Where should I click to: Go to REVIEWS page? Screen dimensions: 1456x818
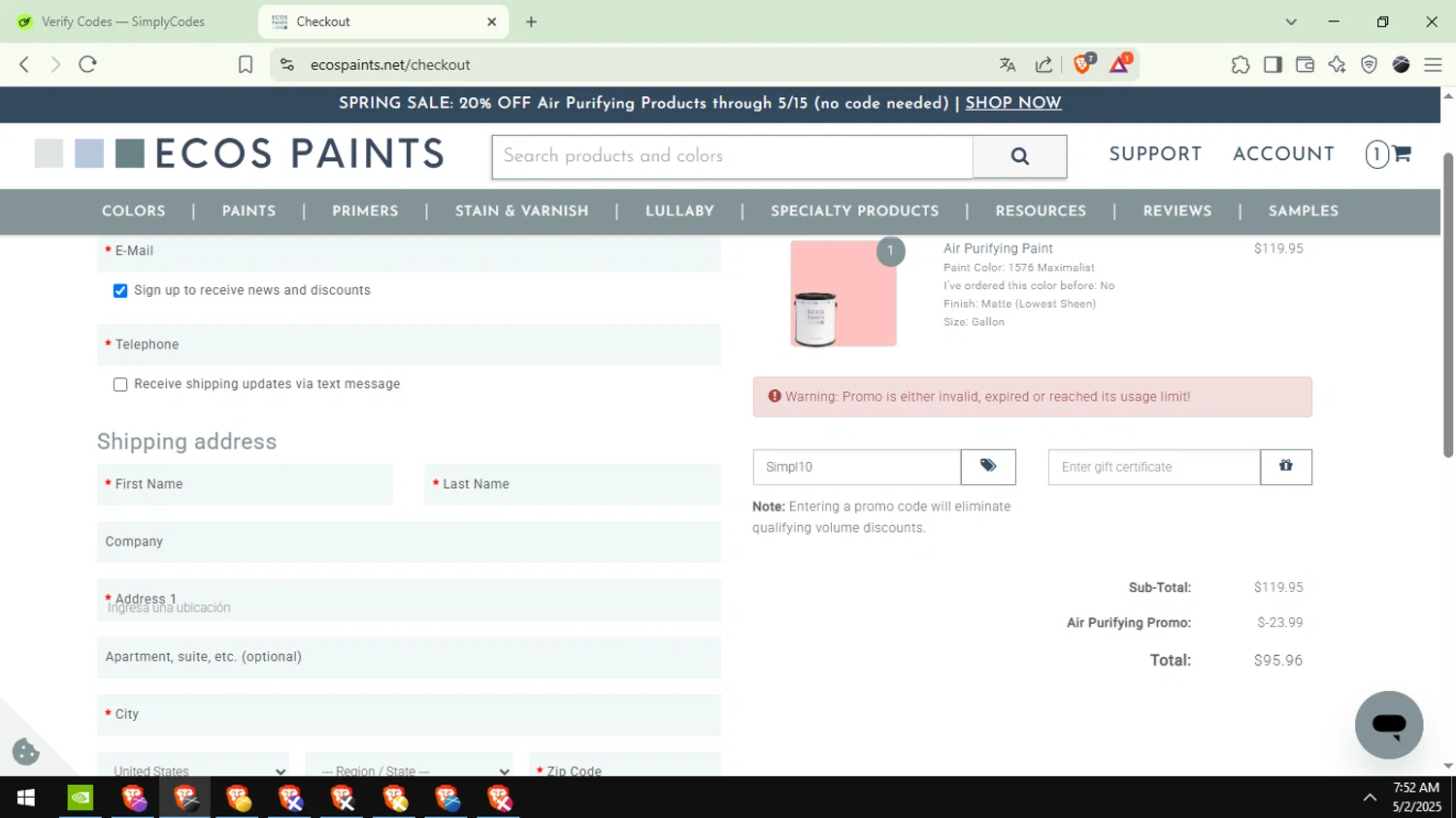pyautogui.click(x=1177, y=212)
